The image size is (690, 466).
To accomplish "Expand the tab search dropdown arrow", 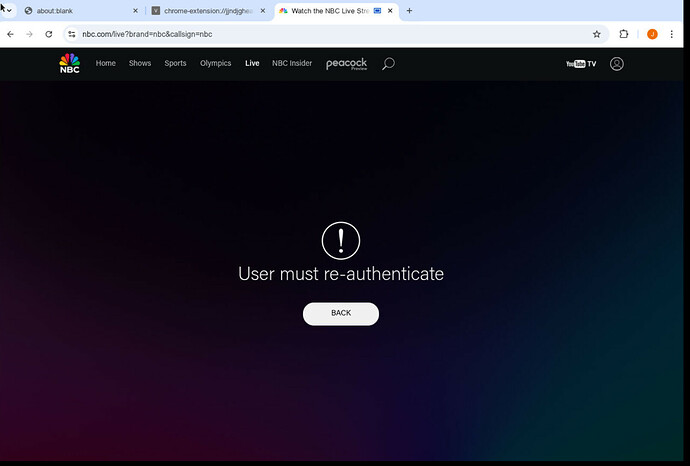I will point(7,10).
